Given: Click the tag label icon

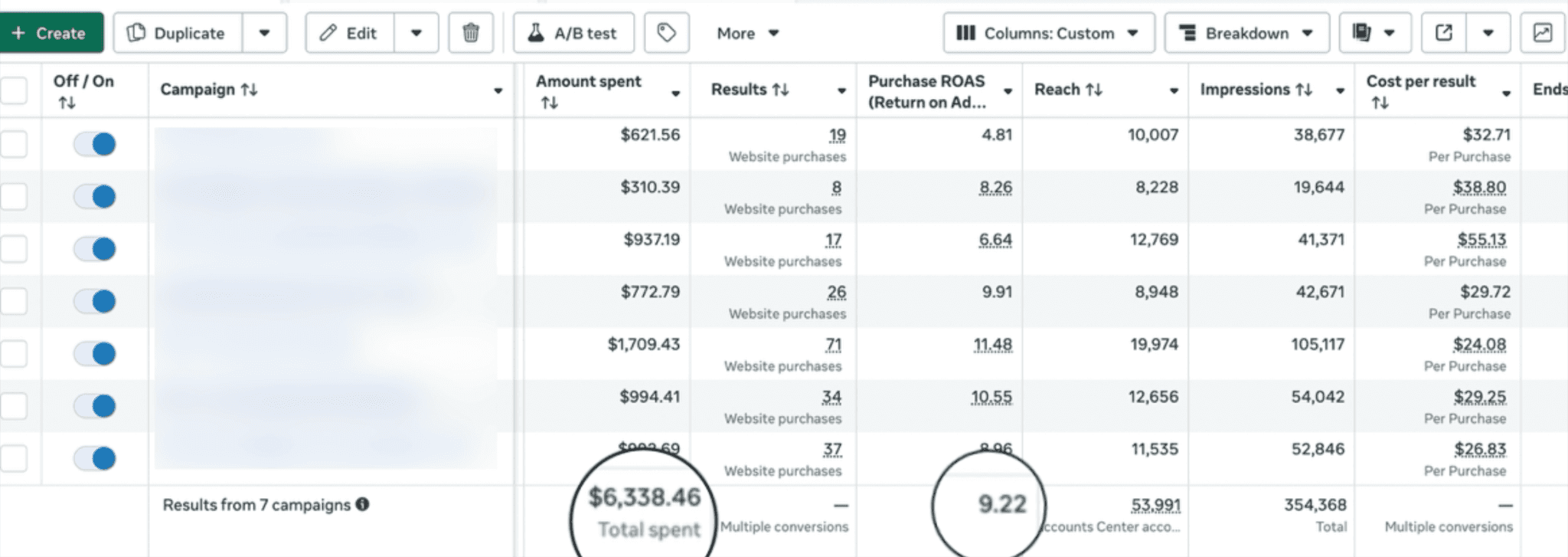Looking at the screenshot, I should (667, 33).
